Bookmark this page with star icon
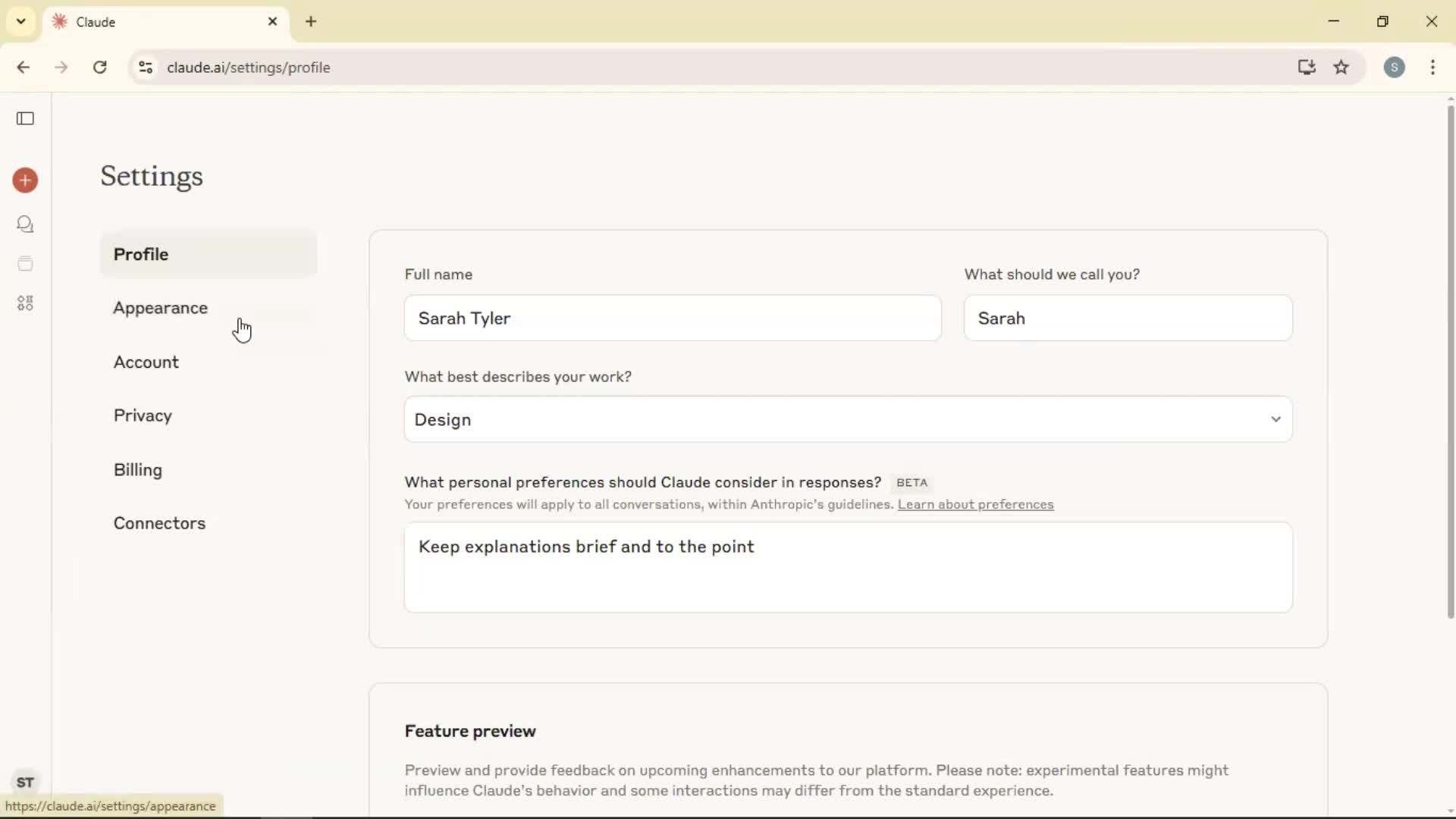1456x819 pixels. coord(1341,67)
